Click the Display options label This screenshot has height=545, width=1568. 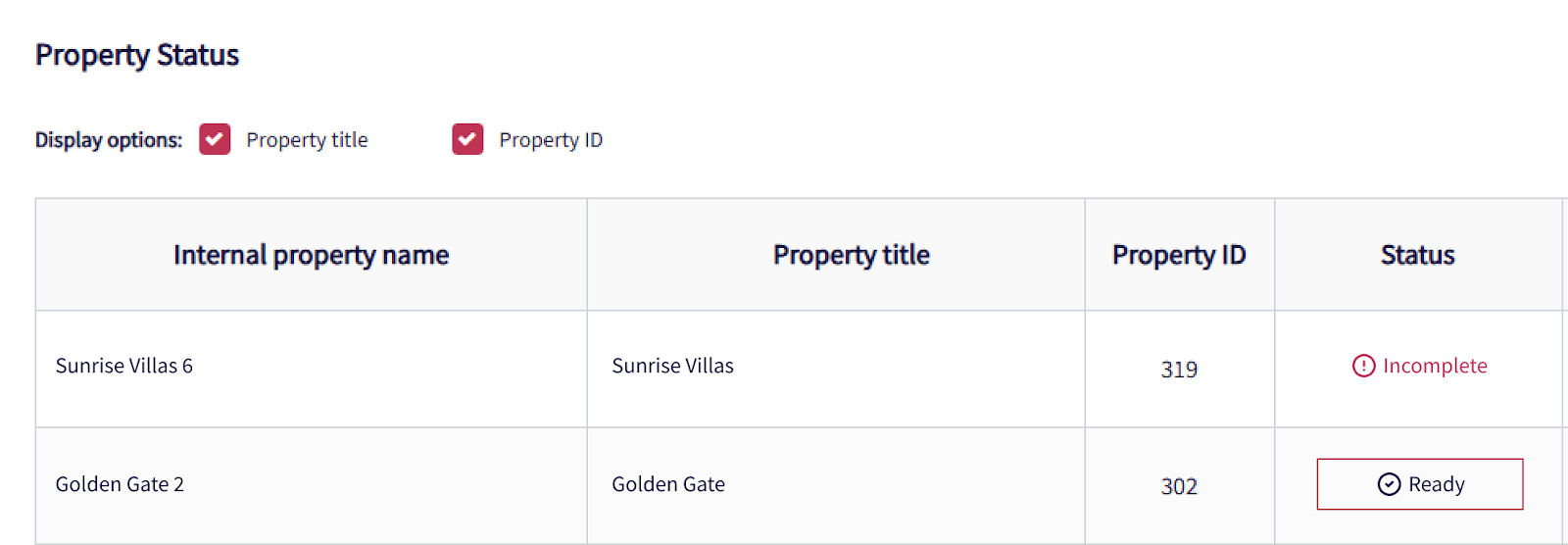click(109, 140)
